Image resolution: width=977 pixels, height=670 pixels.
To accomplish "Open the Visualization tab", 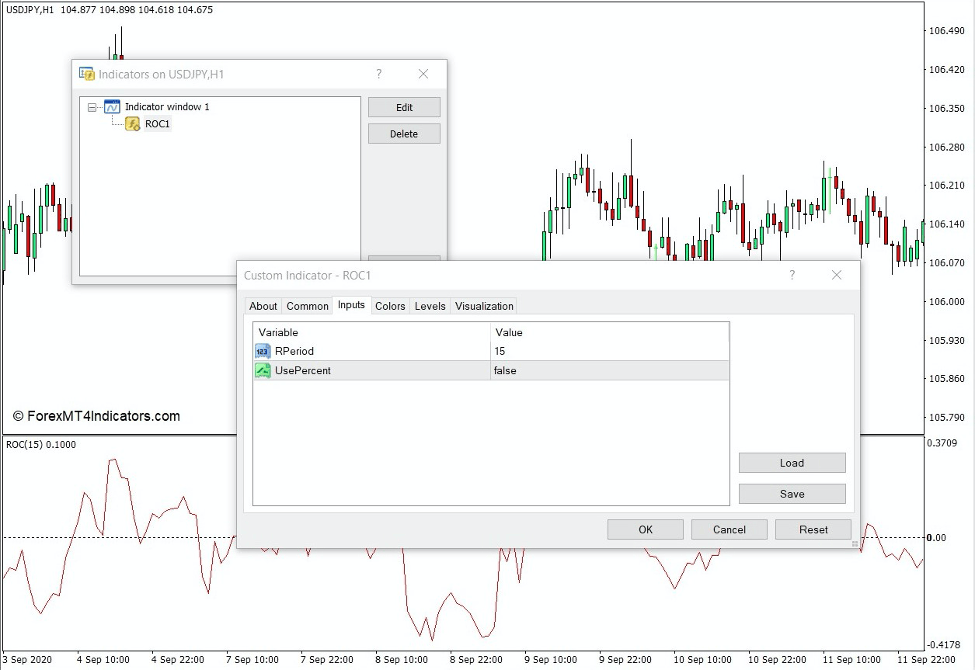I will tap(484, 306).
